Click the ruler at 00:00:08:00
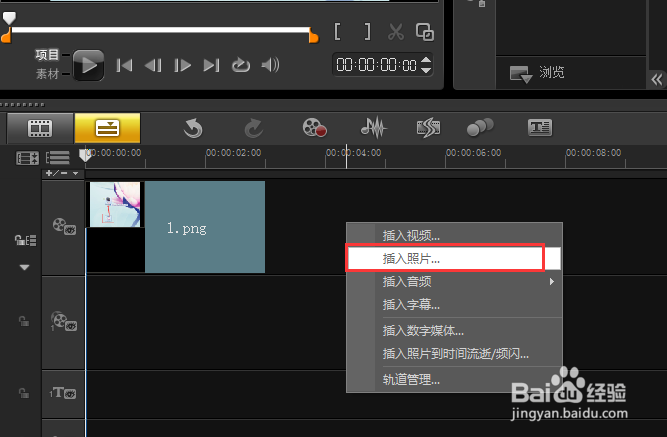The image size is (667, 437). [x=593, y=153]
